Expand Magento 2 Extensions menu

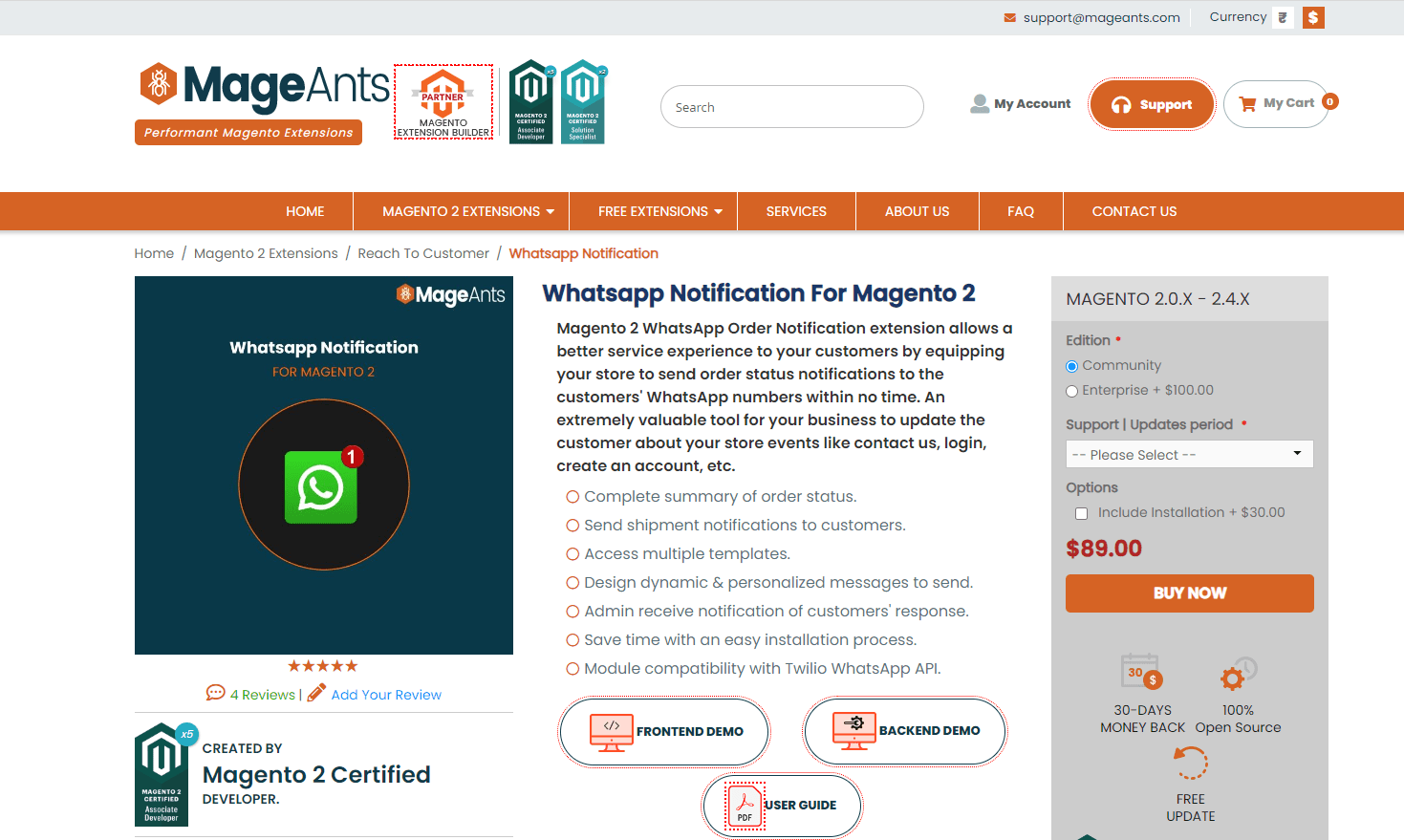[x=461, y=211]
